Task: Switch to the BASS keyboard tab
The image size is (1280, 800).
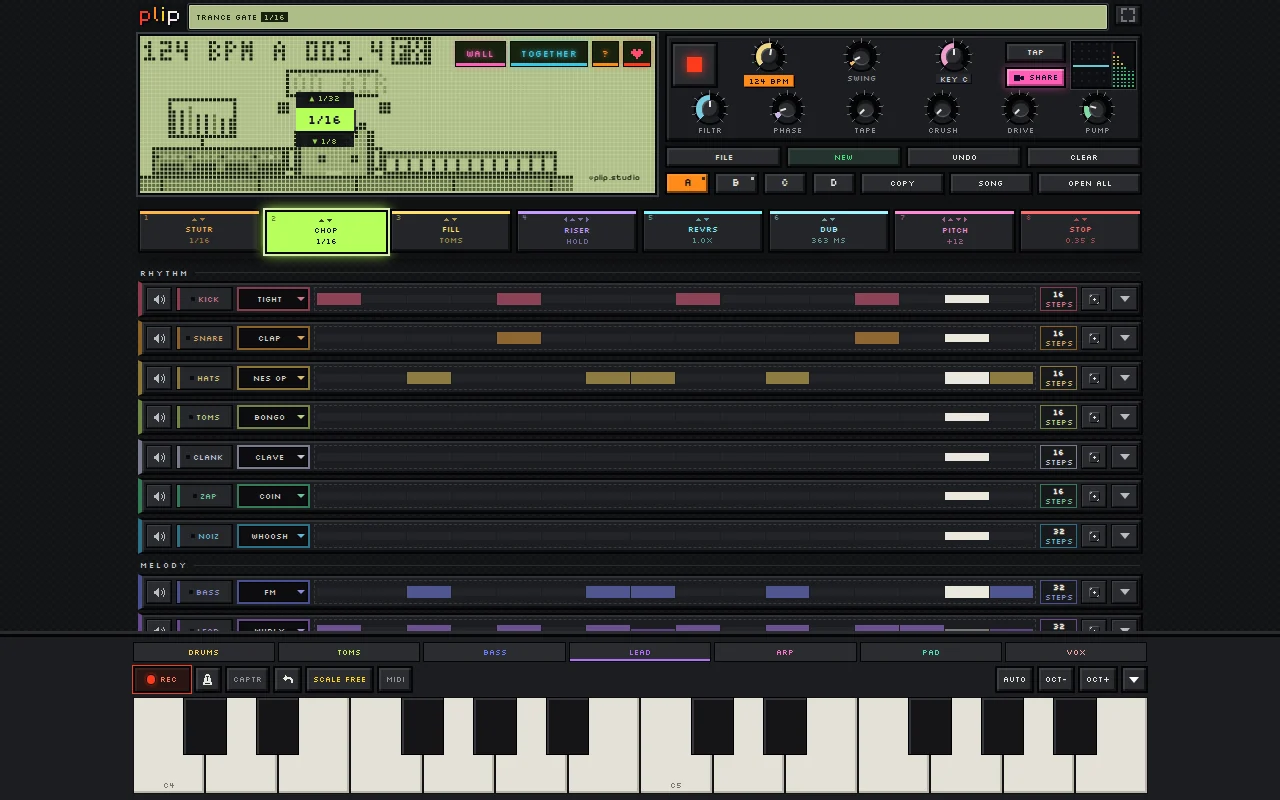Action: tap(495, 652)
